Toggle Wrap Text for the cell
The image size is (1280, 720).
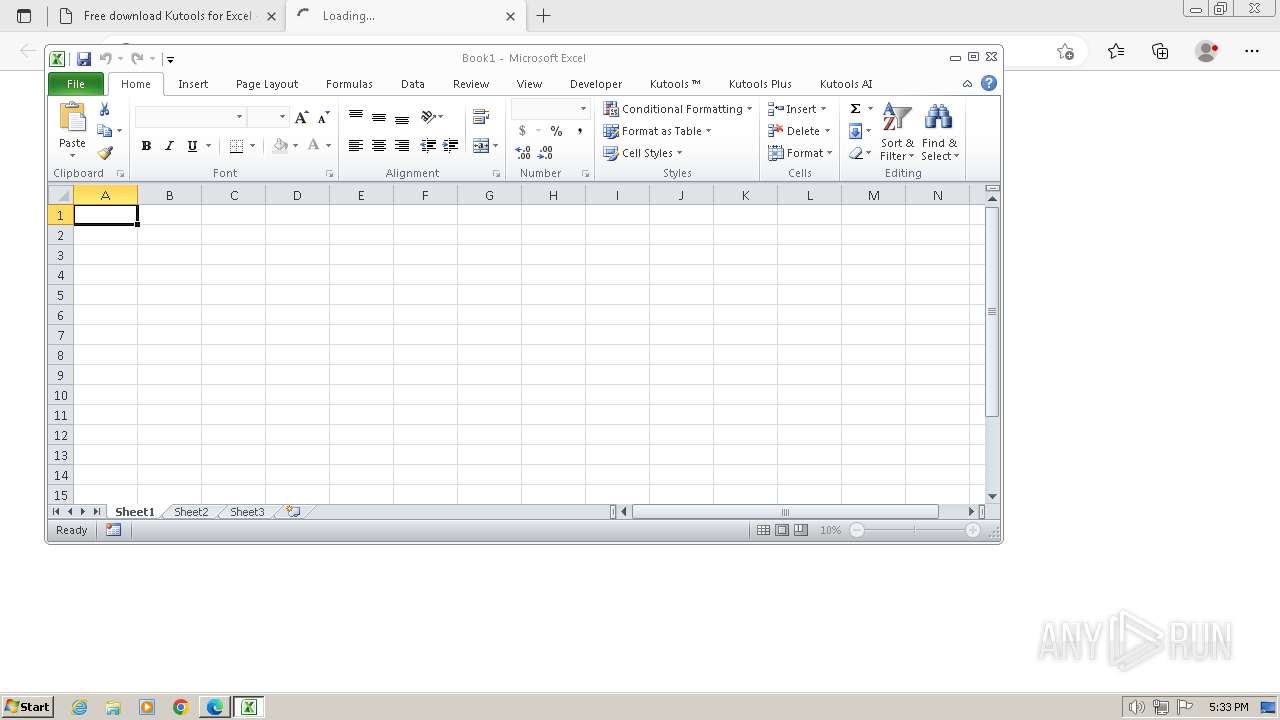point(481,117)
